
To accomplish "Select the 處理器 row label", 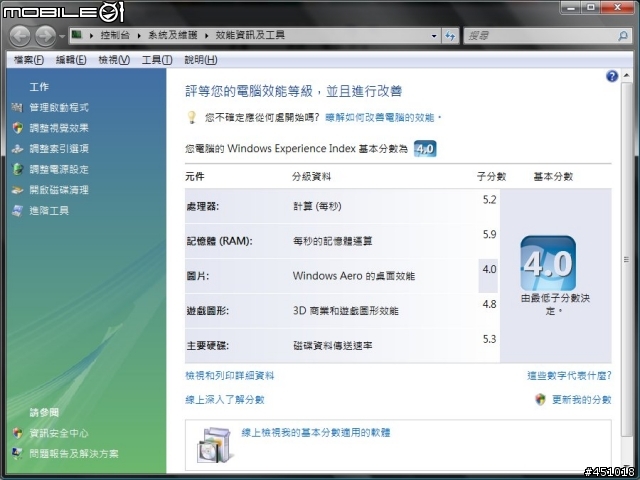I will 203,207.
